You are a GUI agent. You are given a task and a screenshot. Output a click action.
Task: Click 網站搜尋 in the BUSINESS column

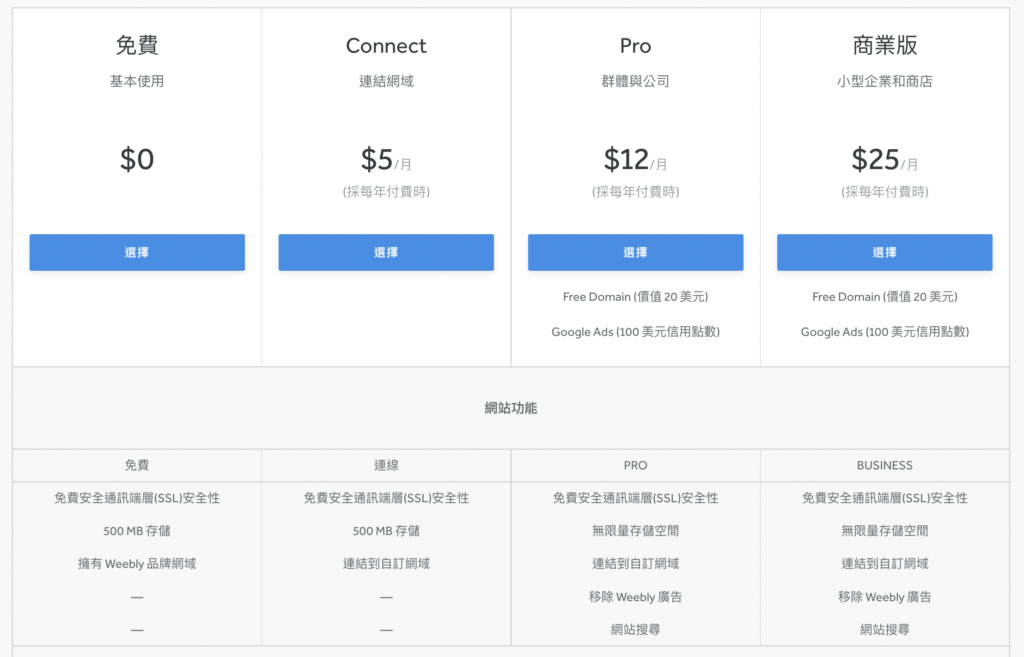click(884, 630)
